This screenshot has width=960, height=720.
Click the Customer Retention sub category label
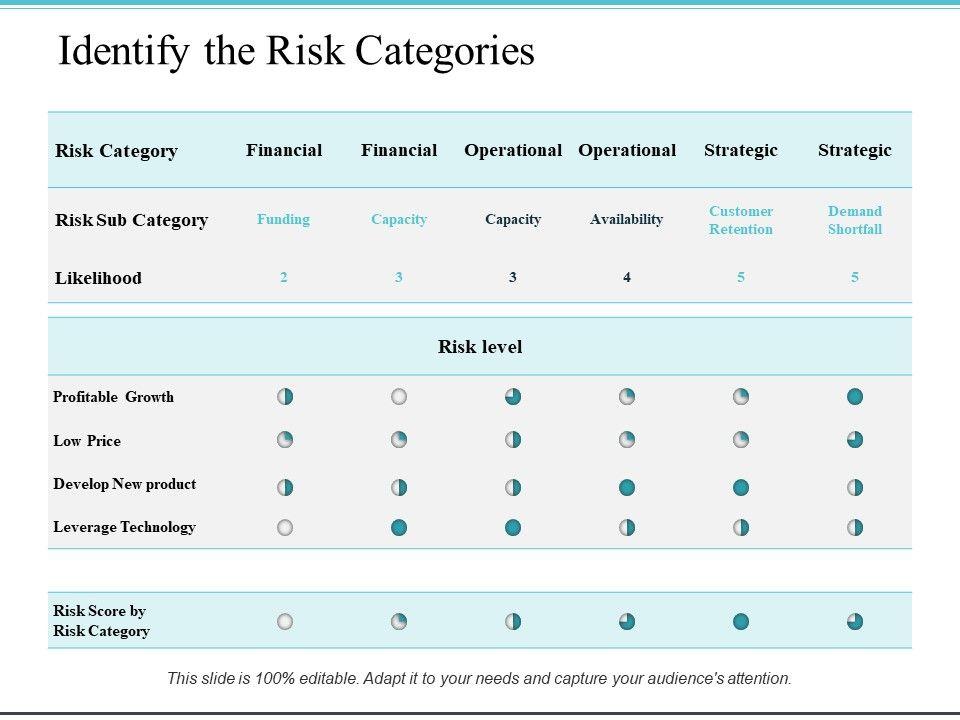741,220
